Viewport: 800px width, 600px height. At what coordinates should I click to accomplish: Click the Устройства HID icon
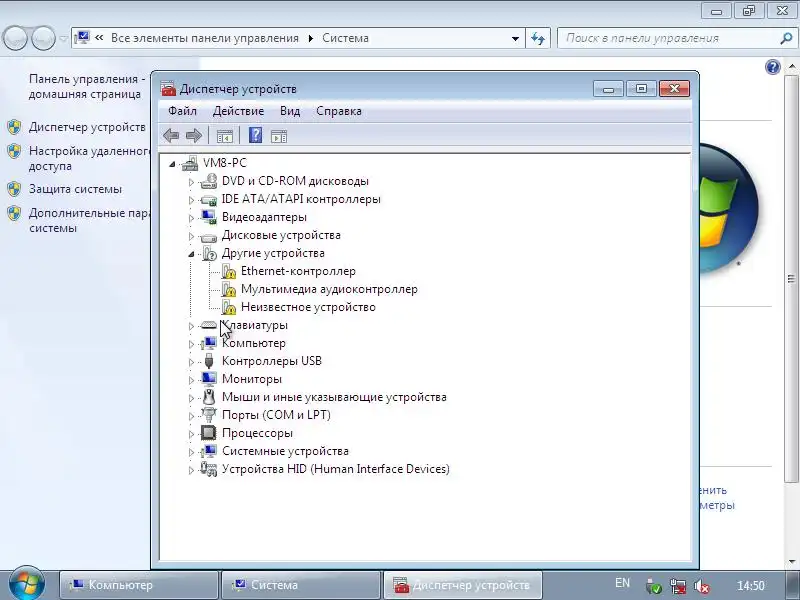(x=209, y=469)
